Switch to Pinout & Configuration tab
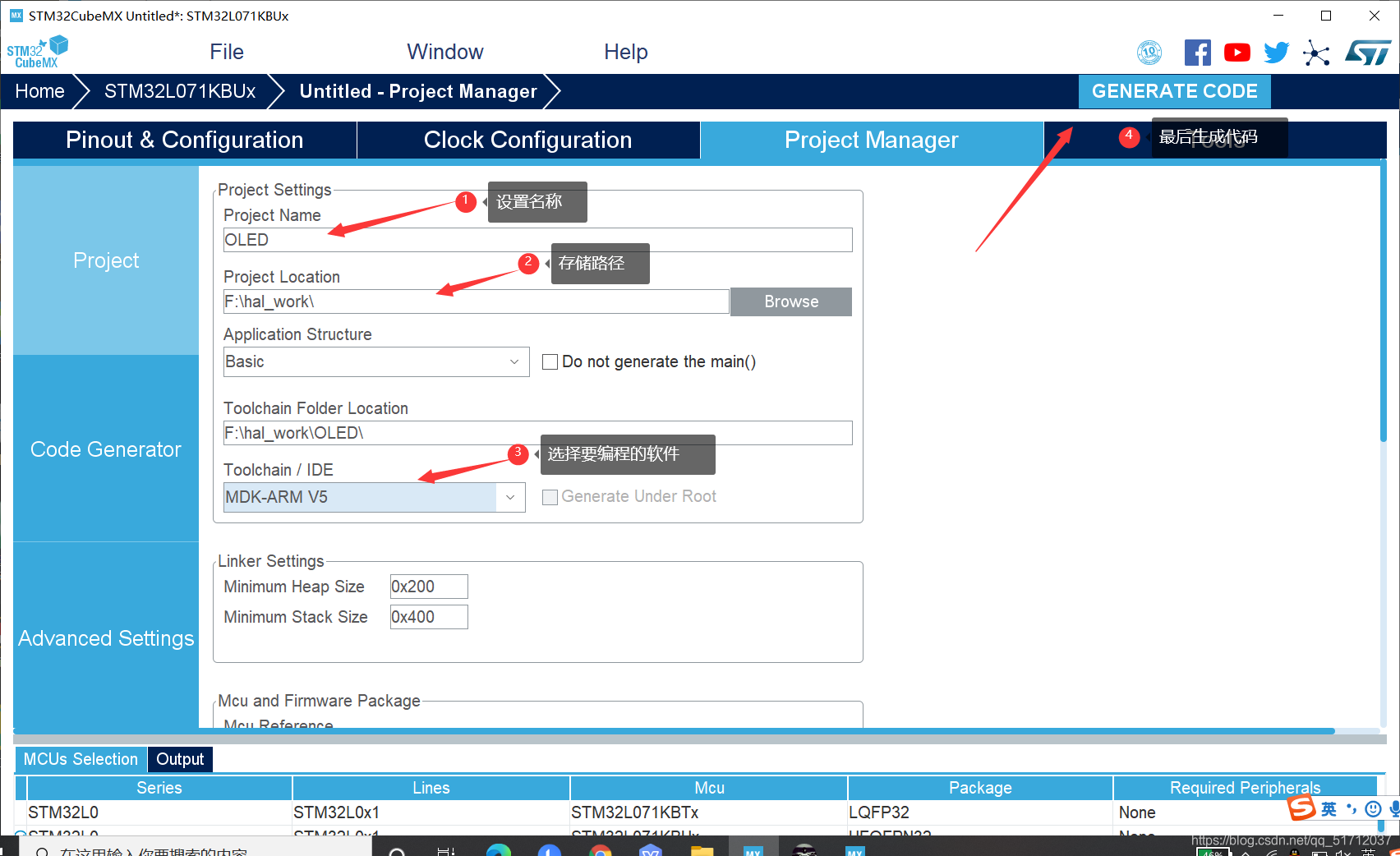The image size is (1400, 856). coord(185,140)
